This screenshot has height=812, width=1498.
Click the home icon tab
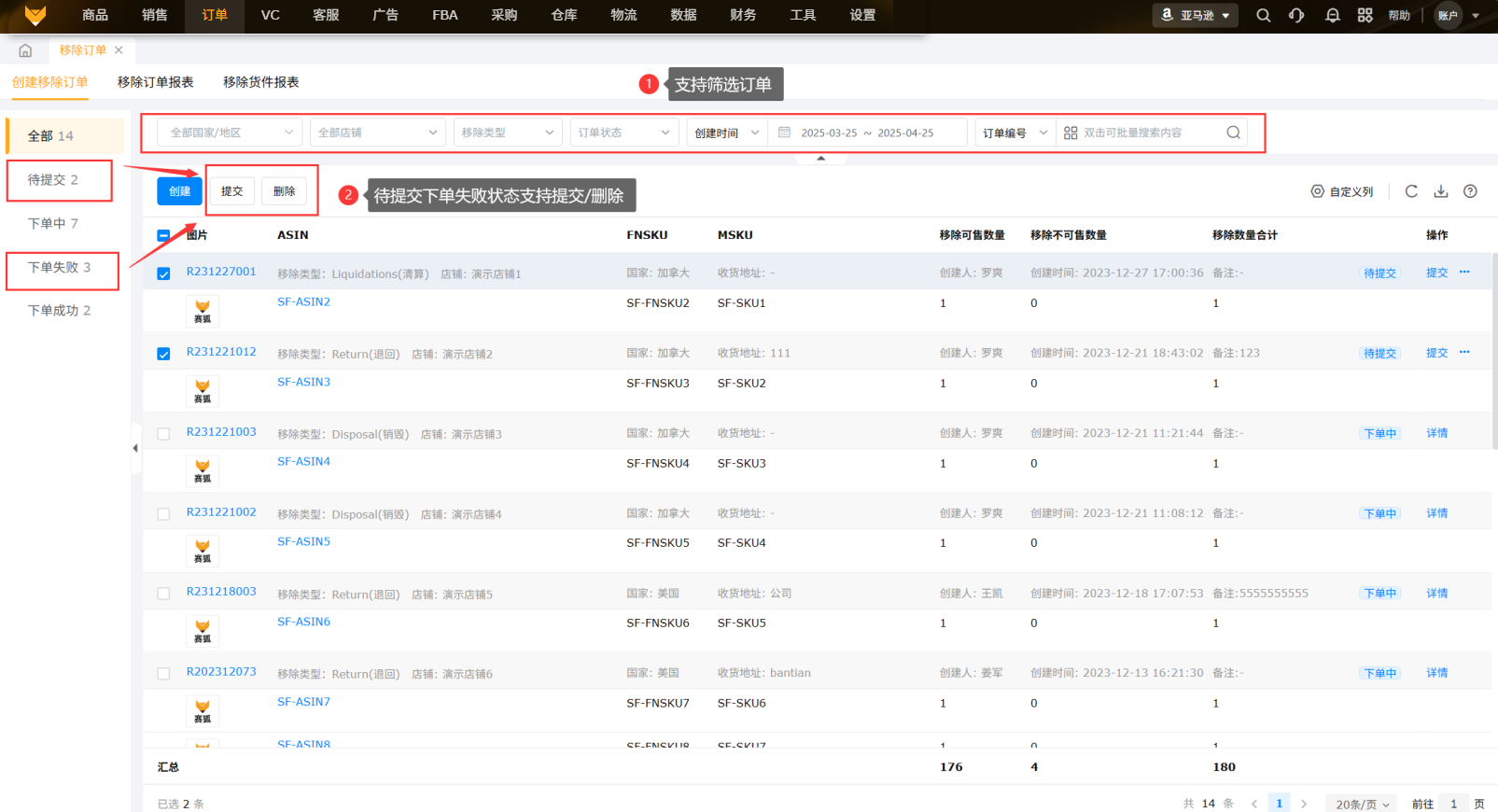[25, 50]
